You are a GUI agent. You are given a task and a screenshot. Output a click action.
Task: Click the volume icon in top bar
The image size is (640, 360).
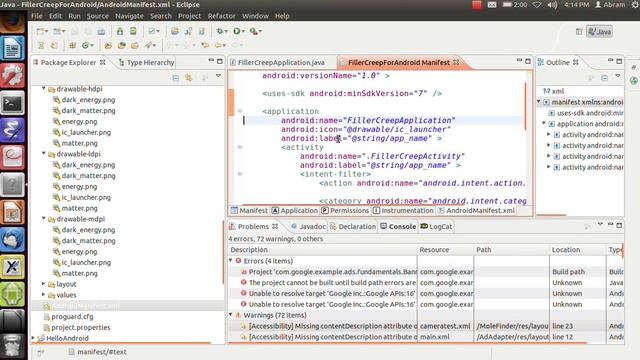click(x=552, y=4)
